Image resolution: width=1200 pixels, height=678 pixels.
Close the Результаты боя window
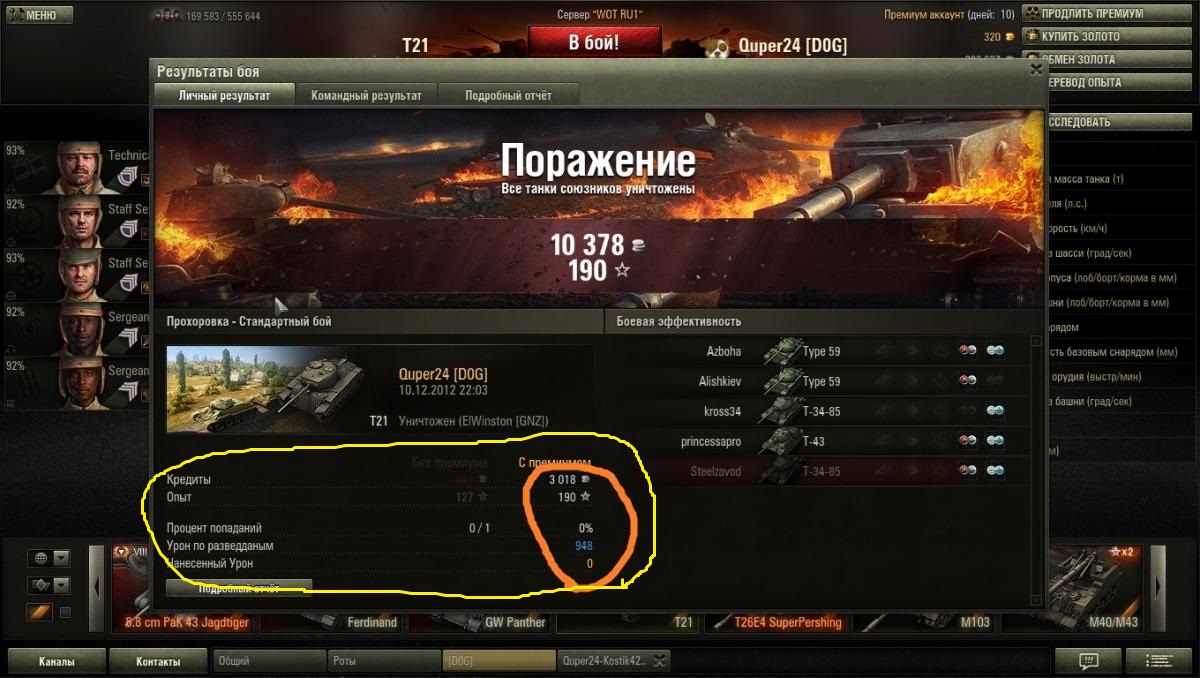tap(1036, 71)
